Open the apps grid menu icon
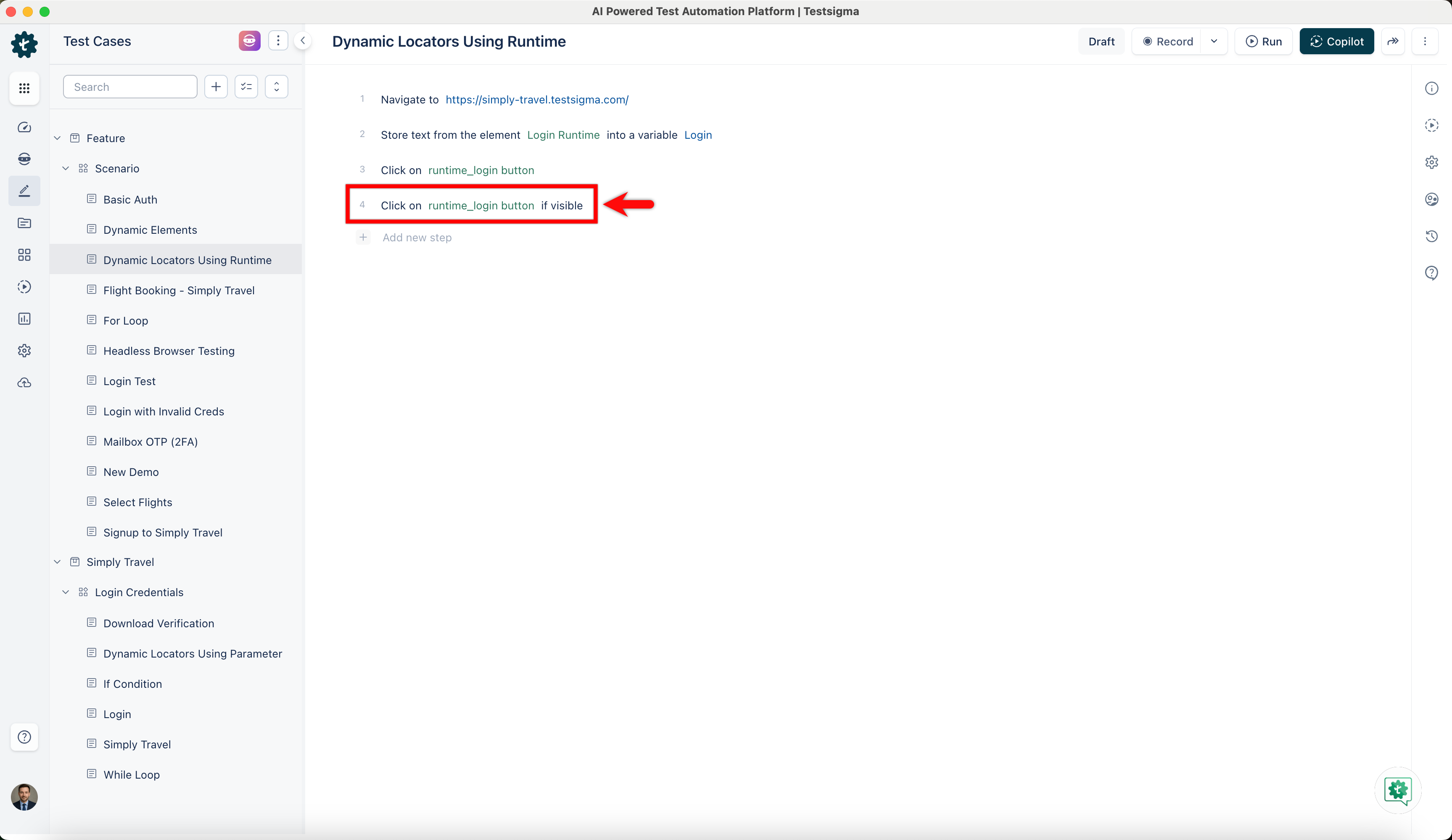The height and width of the screenshot is (840, 1452). pyautogui.click(x=24, y=88)
